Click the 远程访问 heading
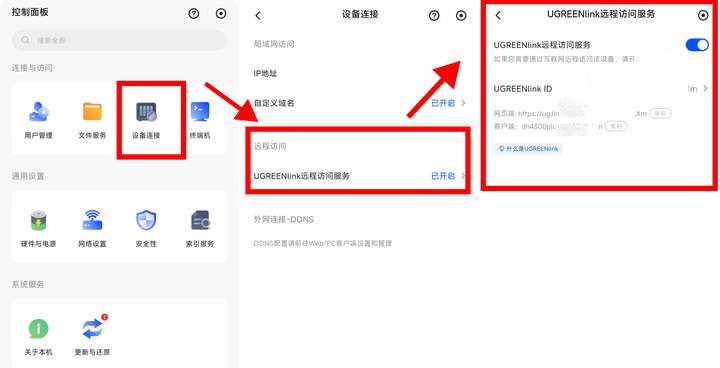Image resolution: width=720 pixels, height=368 pixels. pos(270,146)
